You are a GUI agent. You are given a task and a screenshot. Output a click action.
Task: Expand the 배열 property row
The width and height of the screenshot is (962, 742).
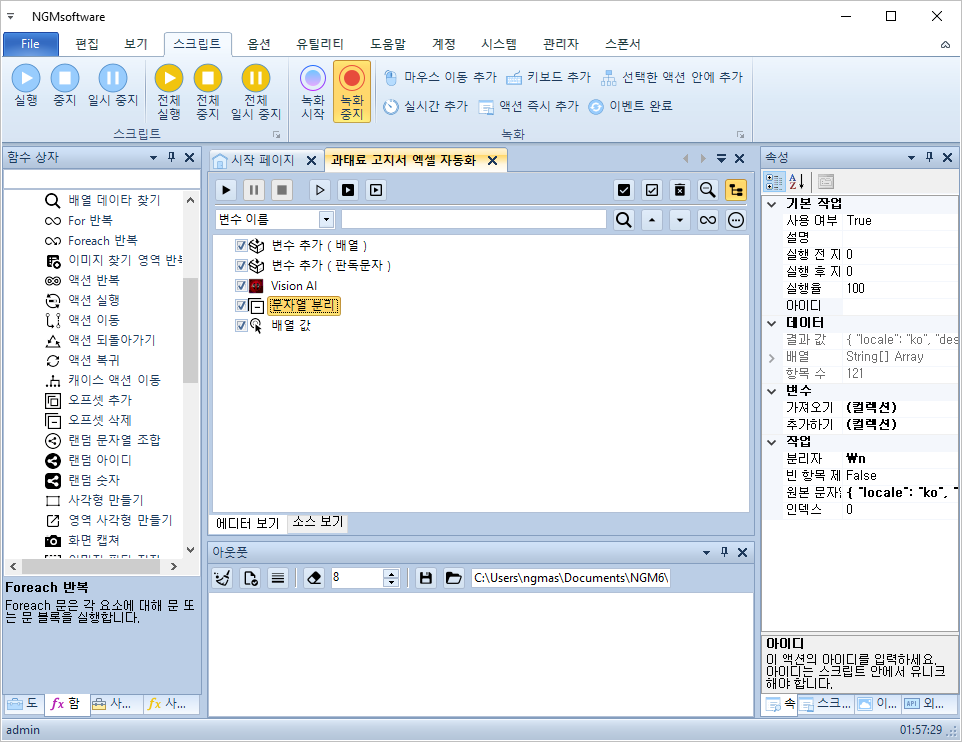coord(772,357)
